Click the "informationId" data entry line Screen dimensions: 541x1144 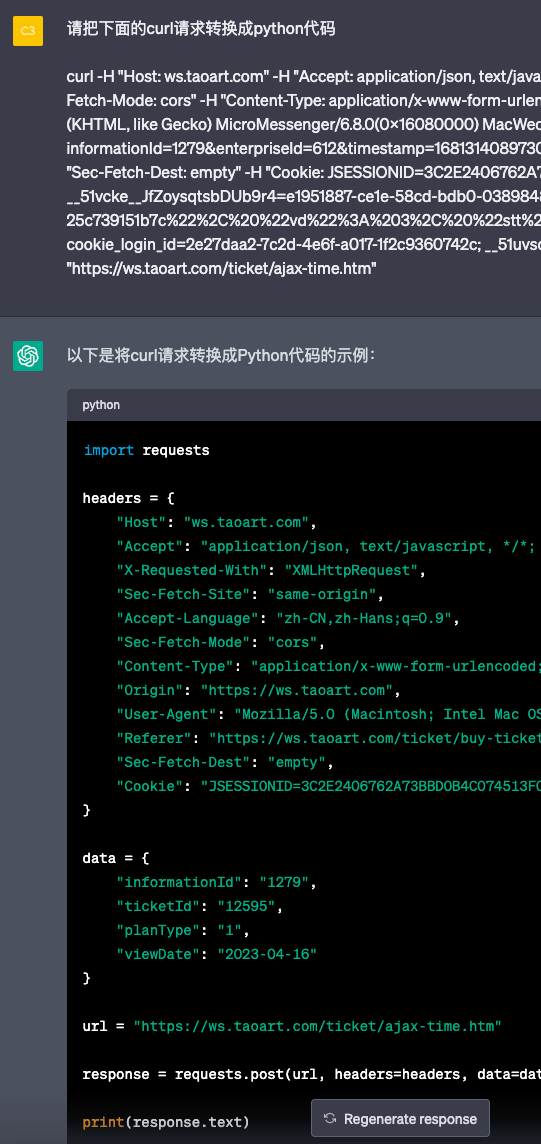217,882
